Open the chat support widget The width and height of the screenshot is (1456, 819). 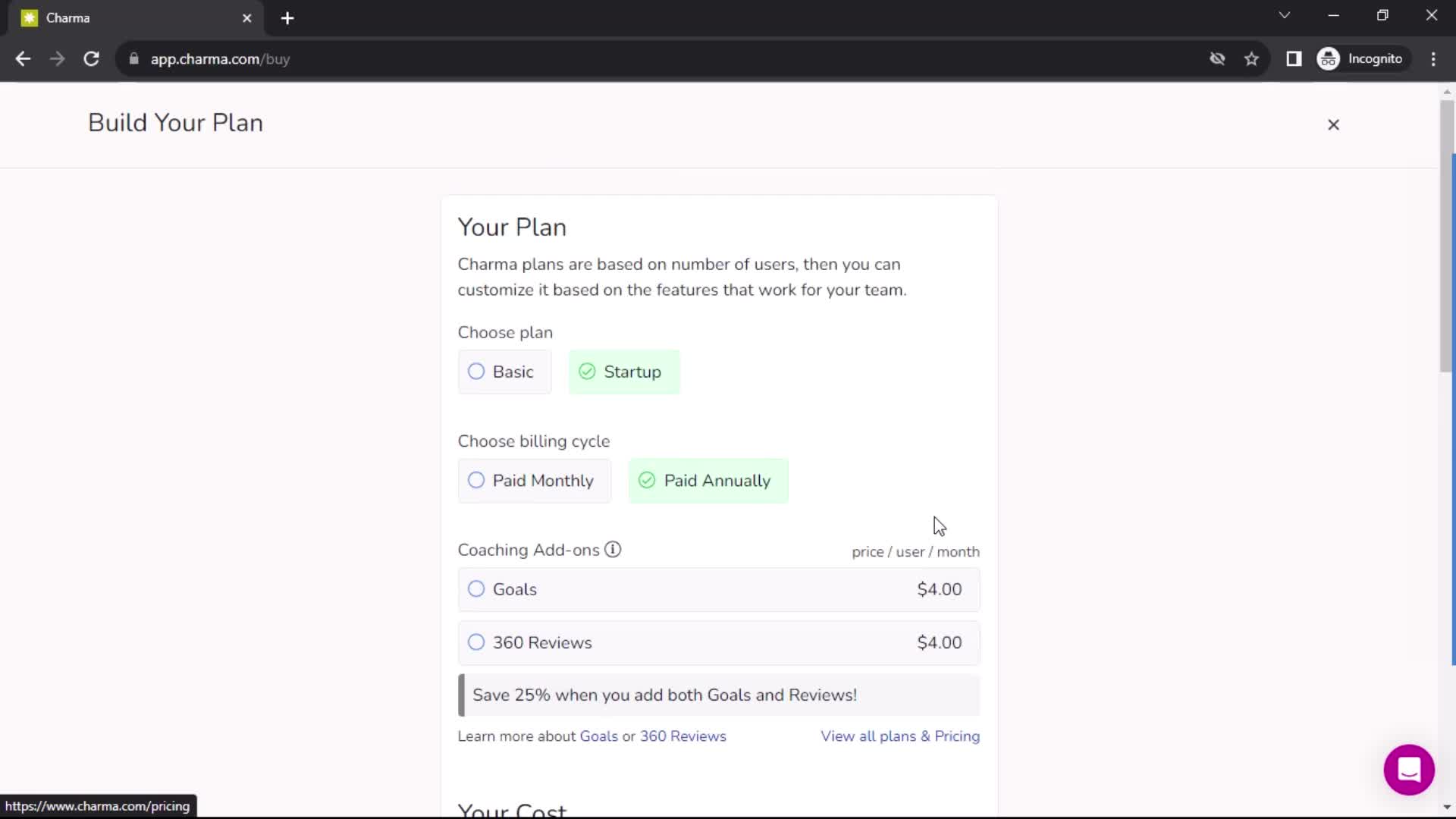click(x=1409, y=770)
